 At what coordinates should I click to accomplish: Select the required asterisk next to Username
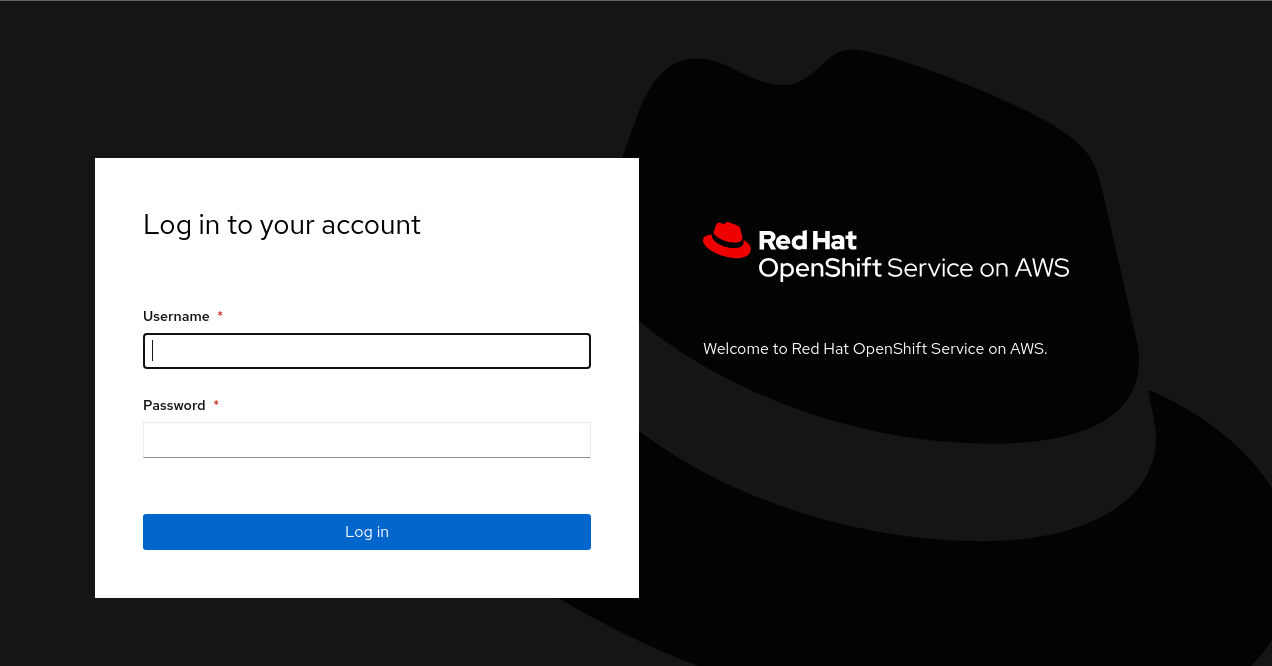point(219,315)
